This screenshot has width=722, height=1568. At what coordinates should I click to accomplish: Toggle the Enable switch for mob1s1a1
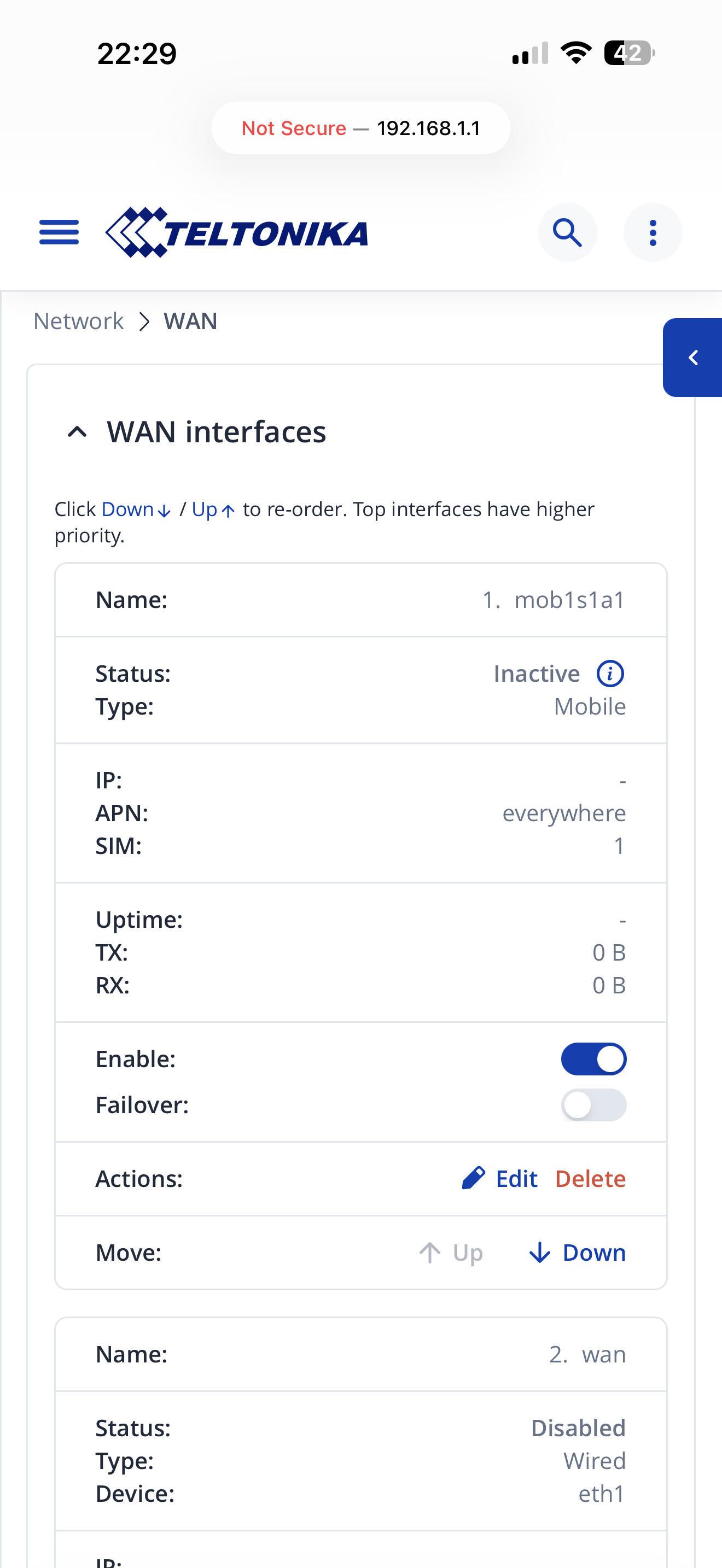pos(593,1059)
